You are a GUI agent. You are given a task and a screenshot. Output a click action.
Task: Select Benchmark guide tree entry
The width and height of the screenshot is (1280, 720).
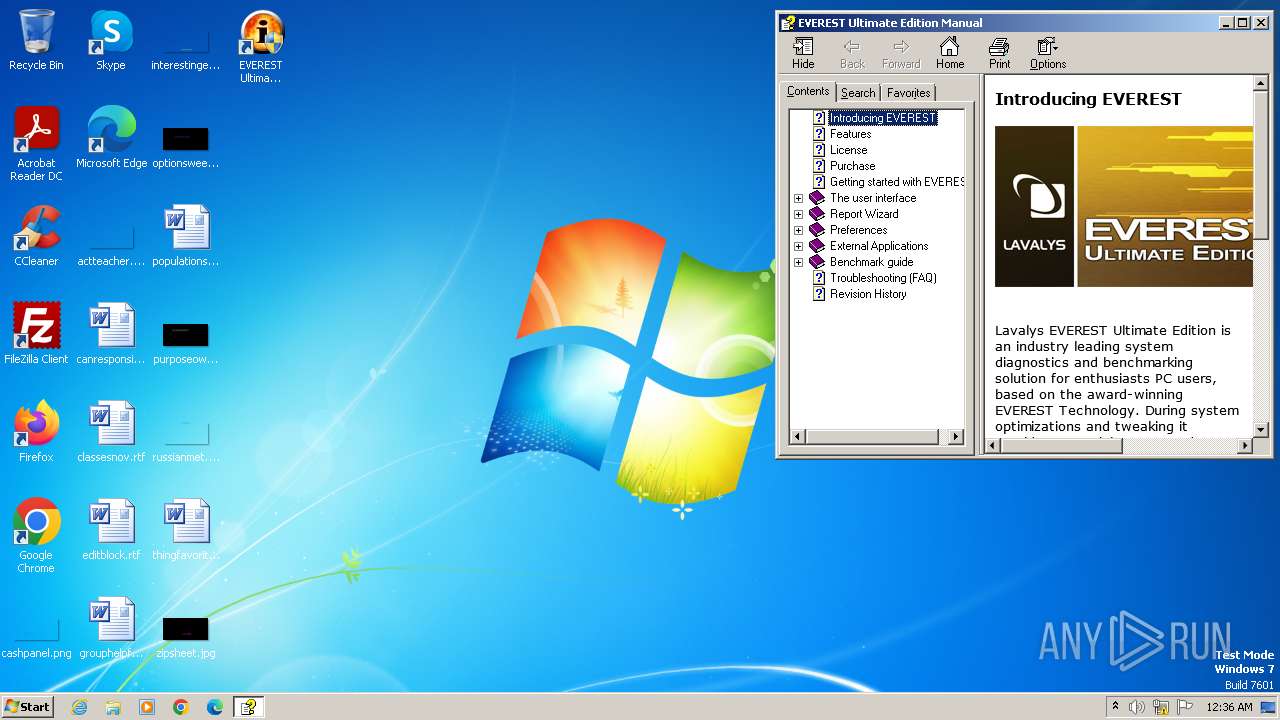[x=871, y=262]
